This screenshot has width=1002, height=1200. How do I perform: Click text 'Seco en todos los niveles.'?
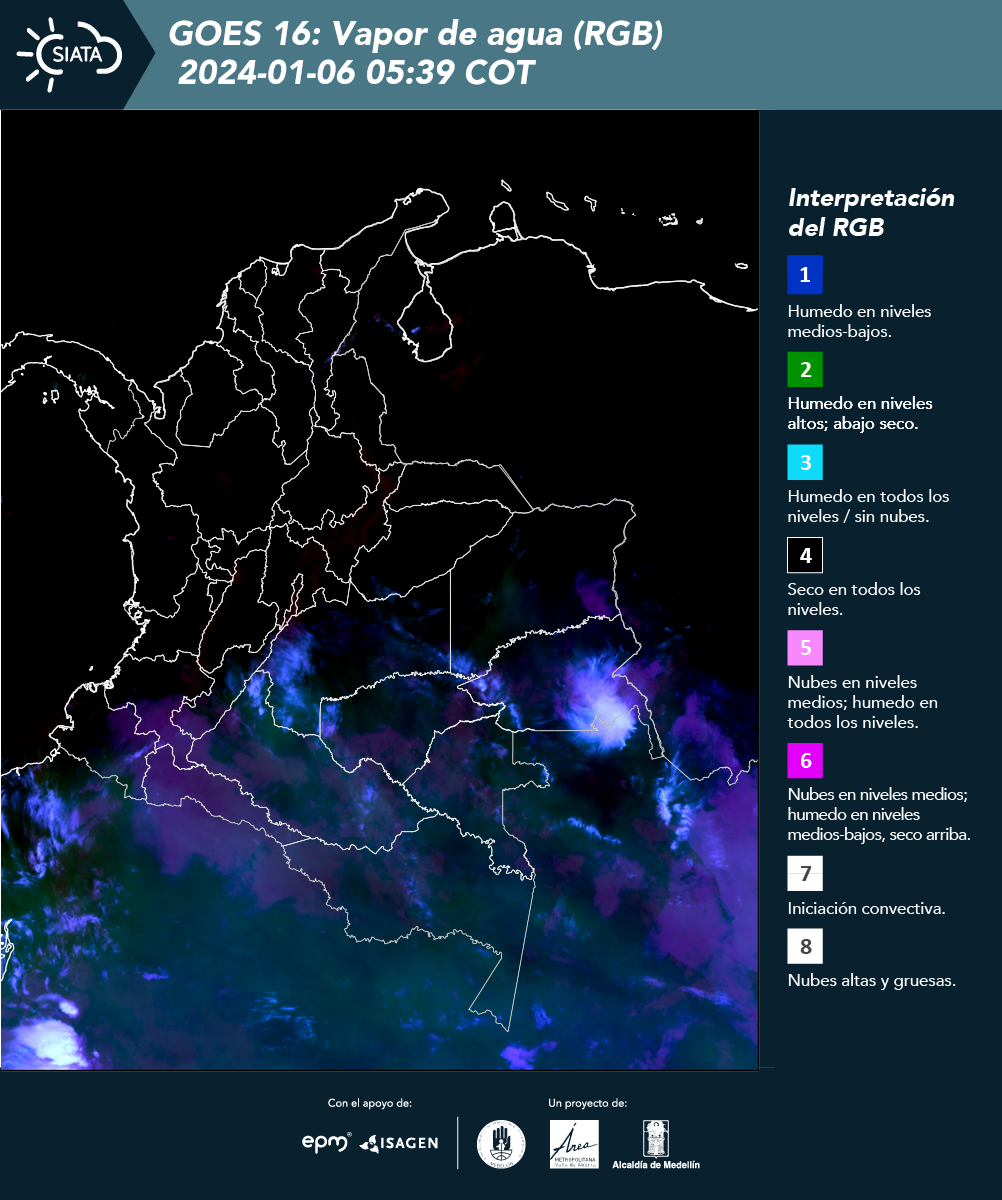click(854, 598)
